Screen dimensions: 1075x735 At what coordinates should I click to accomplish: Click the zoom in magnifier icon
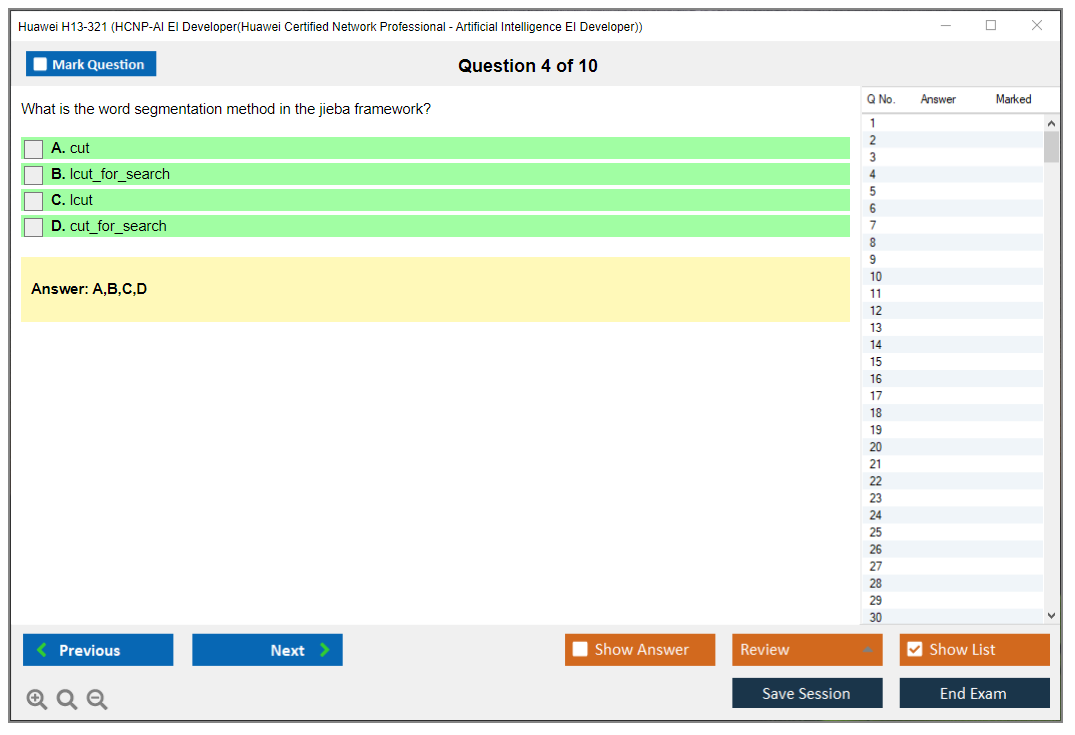tap(36, 700)
